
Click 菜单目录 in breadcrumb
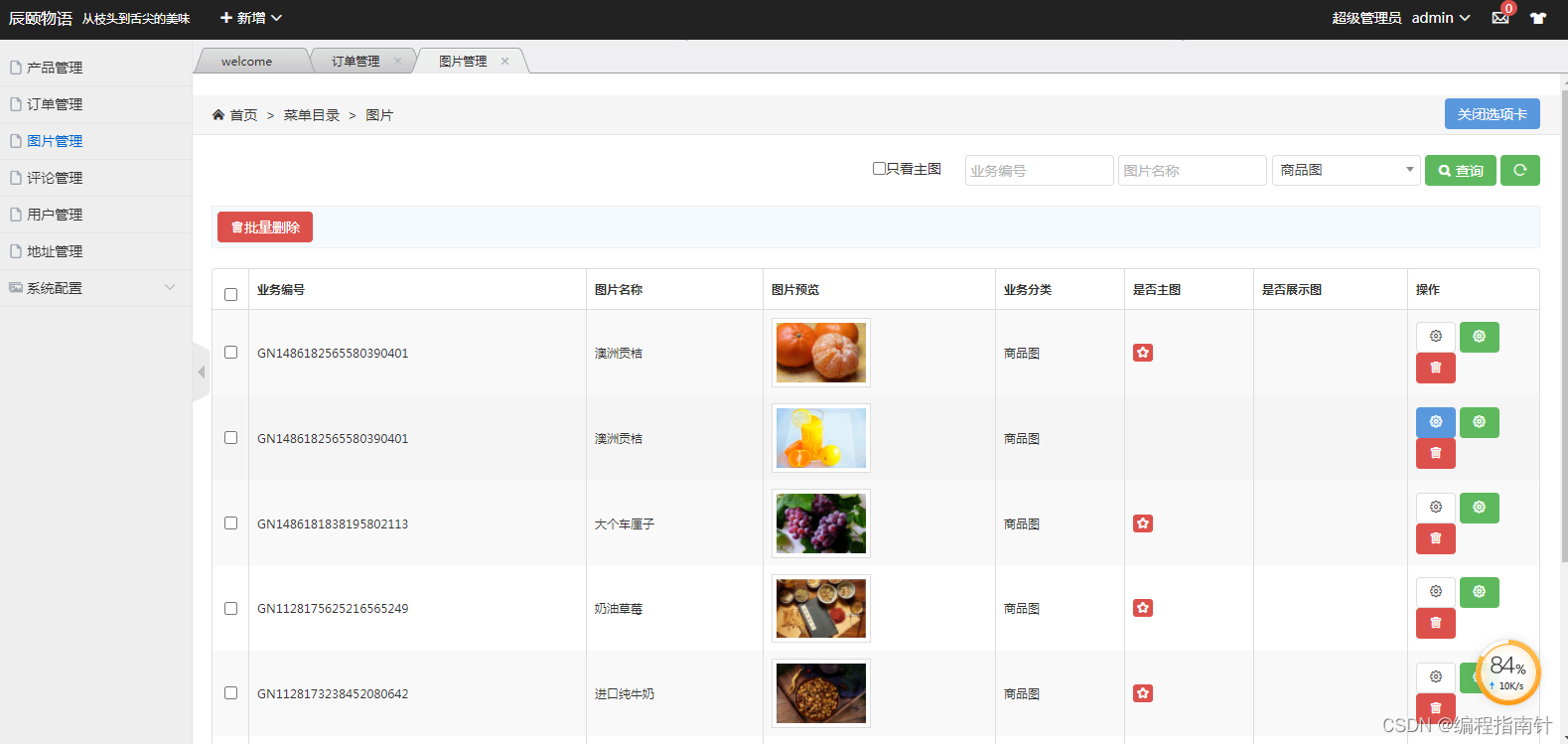pyautogui.click(x=311, y=115)
